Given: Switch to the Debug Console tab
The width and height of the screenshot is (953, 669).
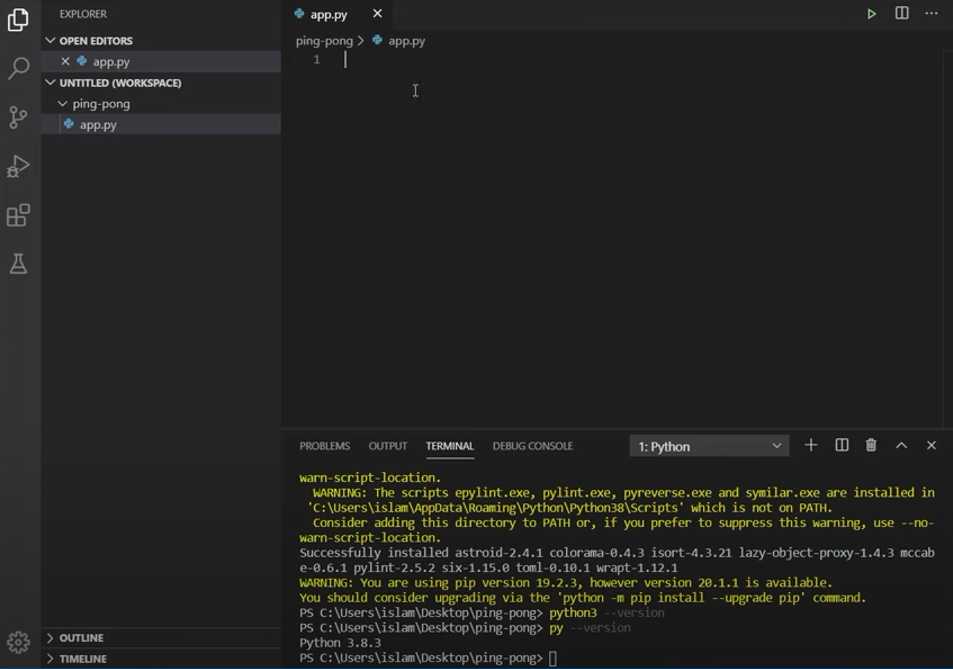Looking at the screenshot, I should coord(532,446).
